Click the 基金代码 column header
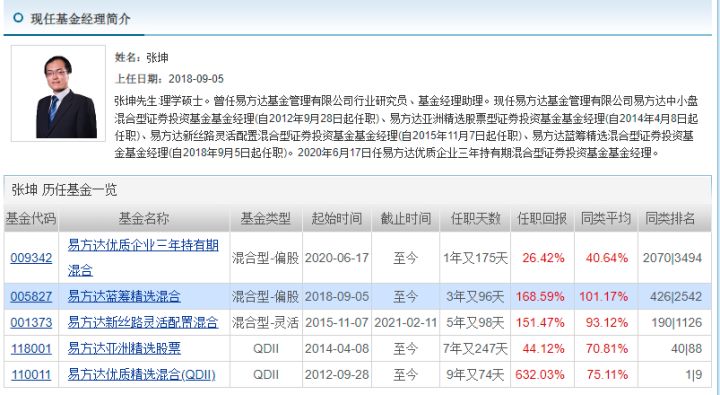This screenshot has height=395, width=720. (31, 218)
